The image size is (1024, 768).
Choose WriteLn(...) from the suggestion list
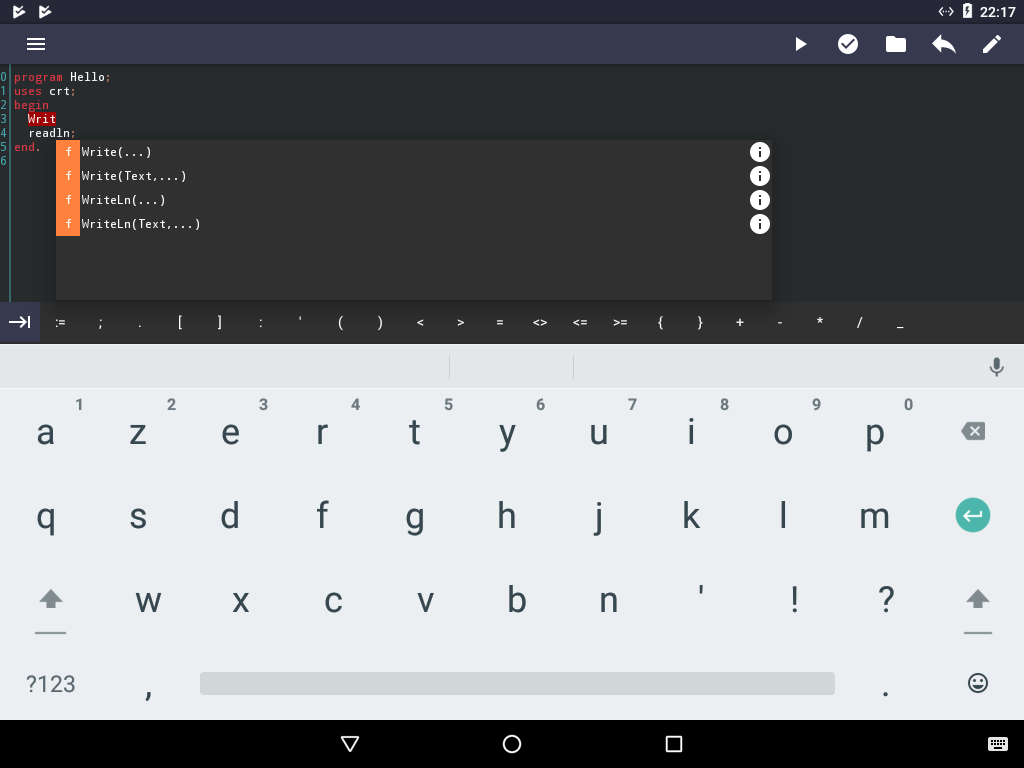point(124,200)
